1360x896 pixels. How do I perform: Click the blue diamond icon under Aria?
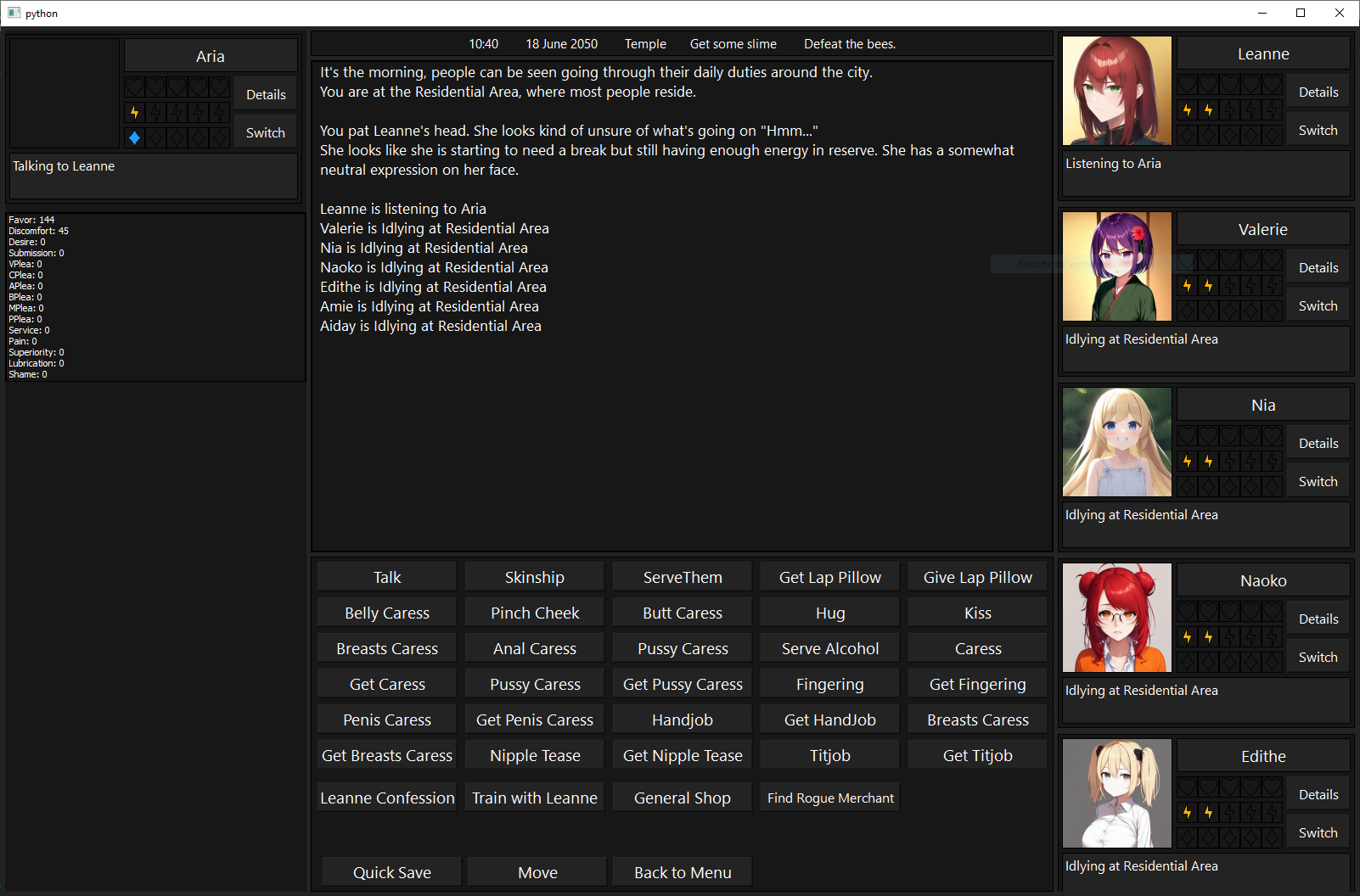tap(134, 137)
